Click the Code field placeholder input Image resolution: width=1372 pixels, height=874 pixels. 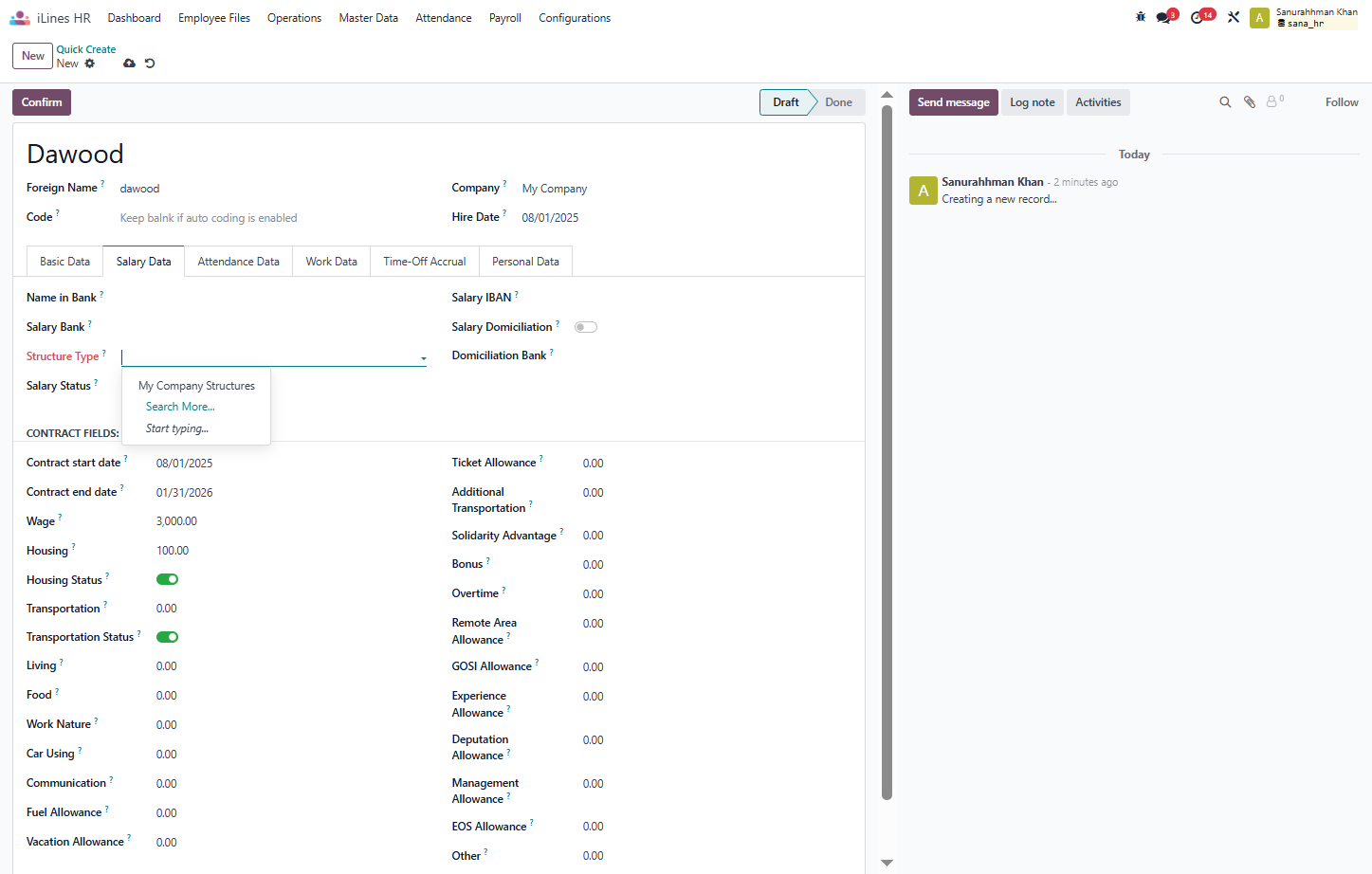pyautogui.click(x=273, y=218)
